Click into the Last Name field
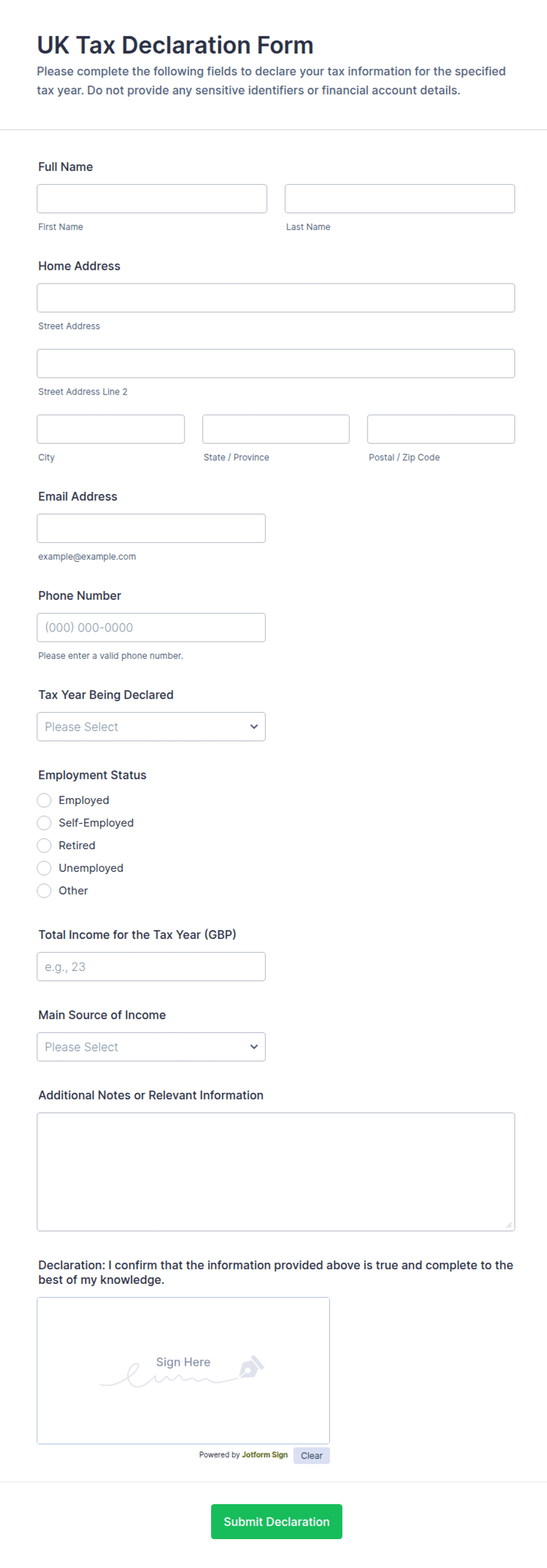 (x=400, y=198)
